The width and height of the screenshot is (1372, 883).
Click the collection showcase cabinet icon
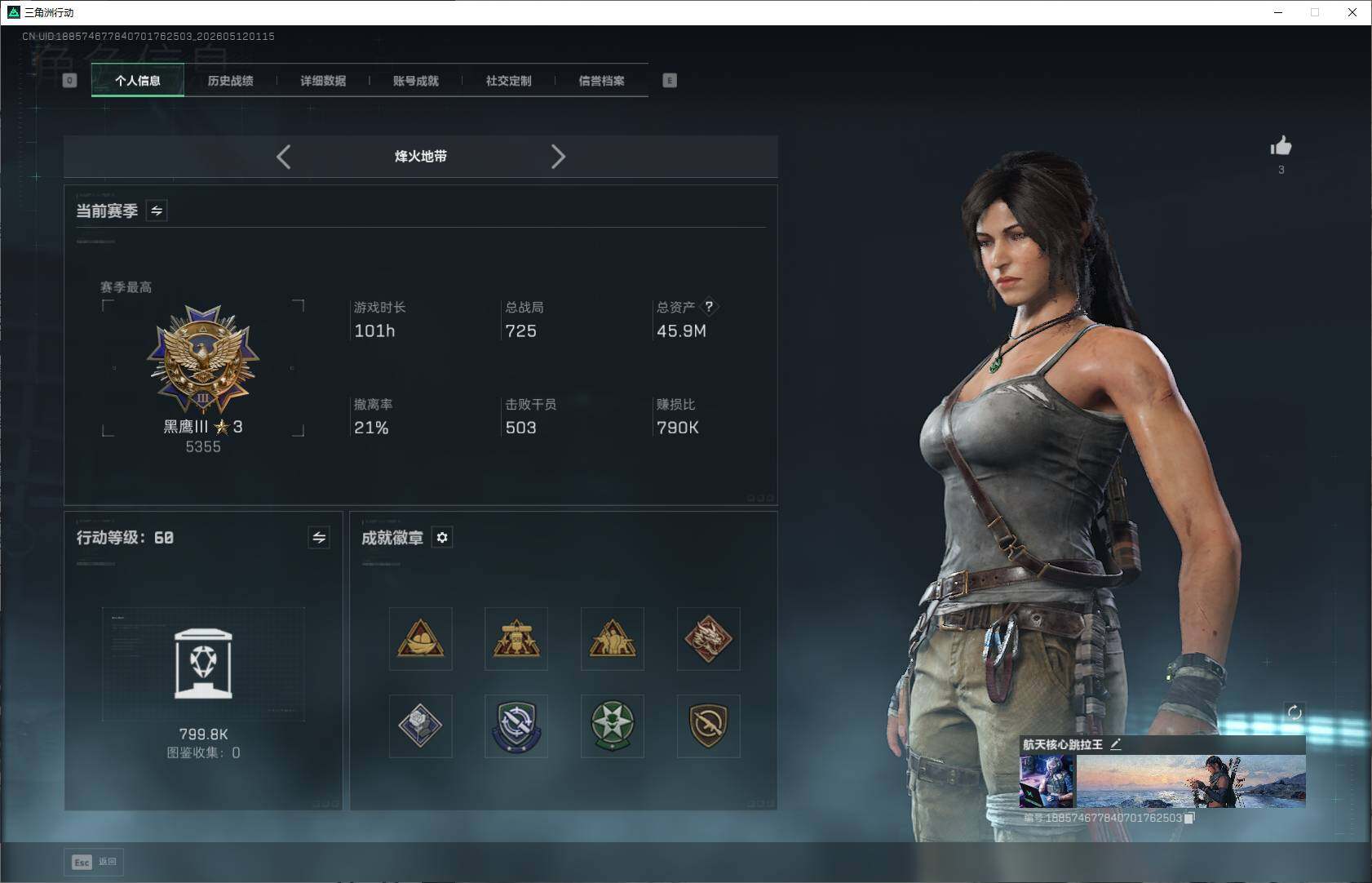(203, 663)
